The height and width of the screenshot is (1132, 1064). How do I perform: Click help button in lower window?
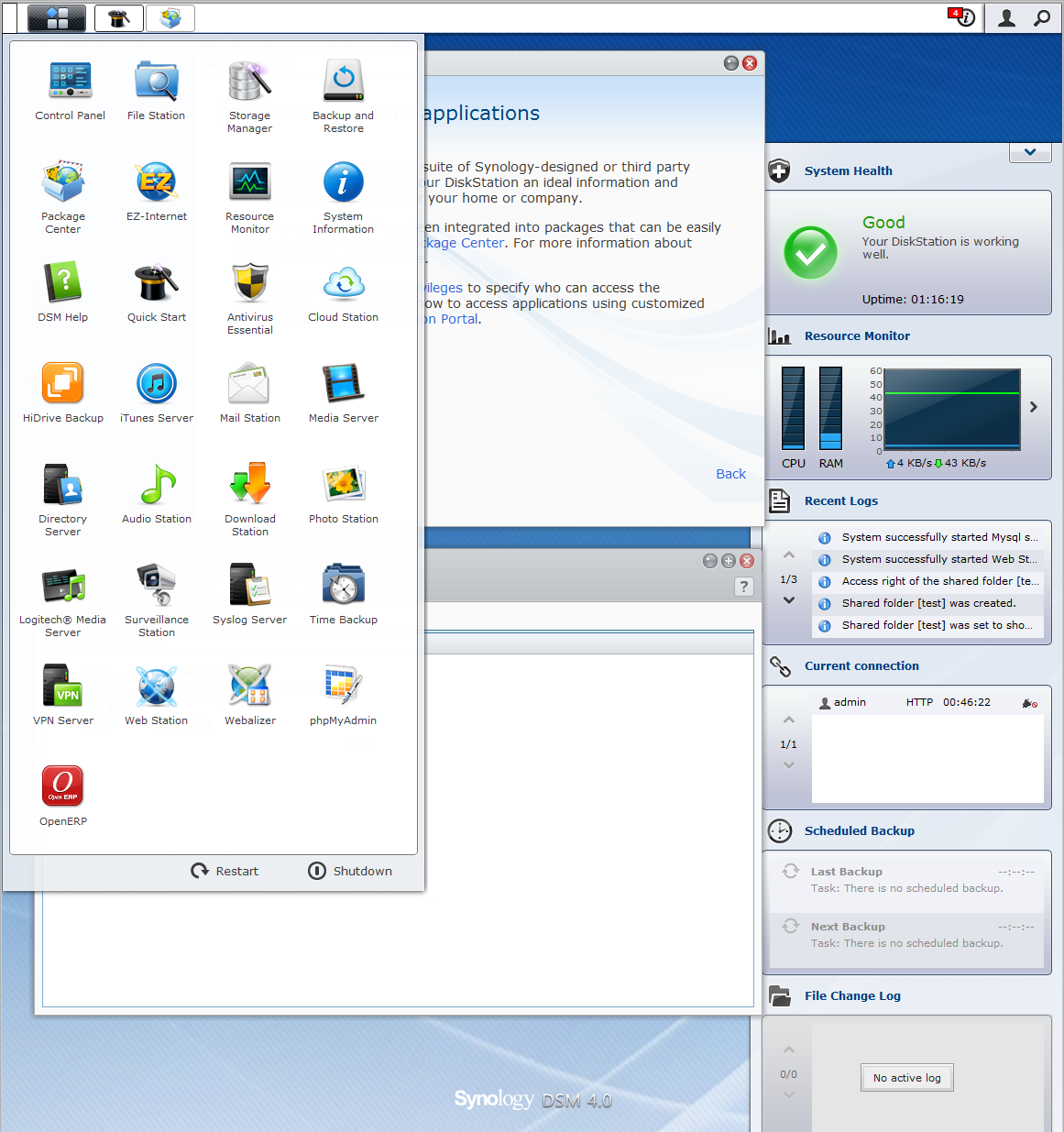point(744,587)
